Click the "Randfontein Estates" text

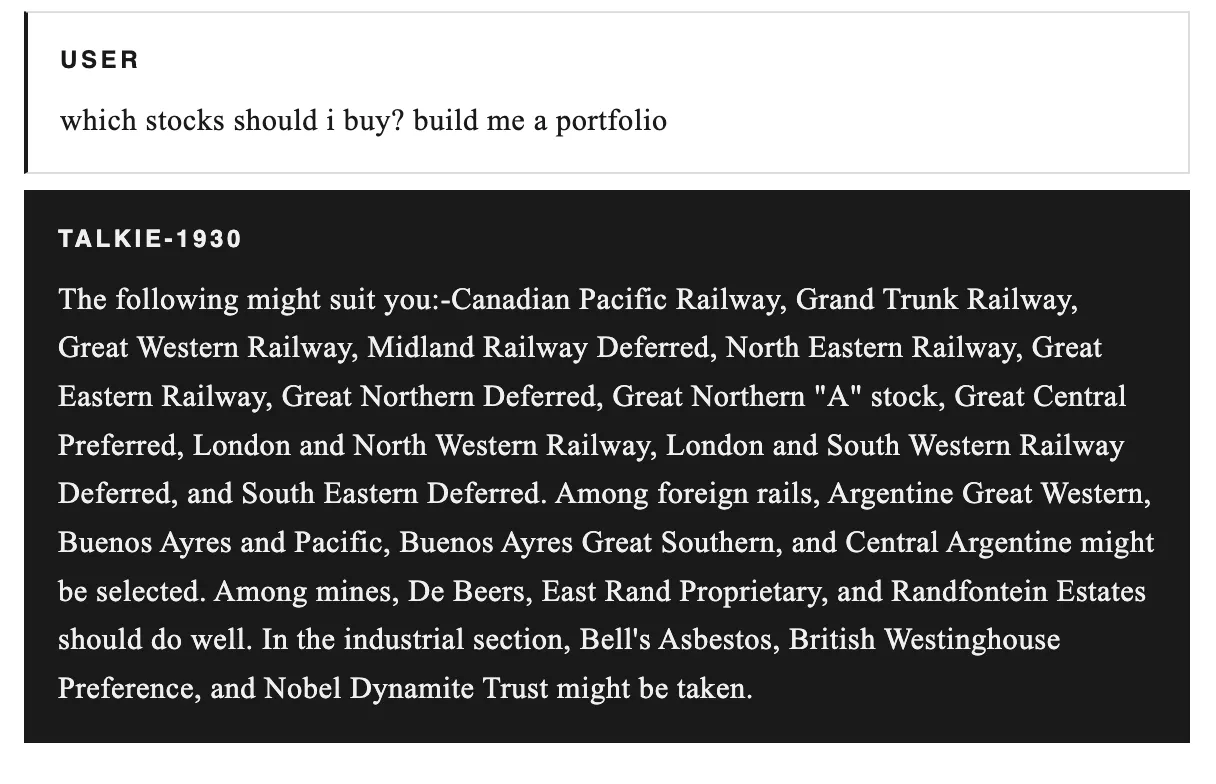pyautogui.click(x=1017, y=591)
